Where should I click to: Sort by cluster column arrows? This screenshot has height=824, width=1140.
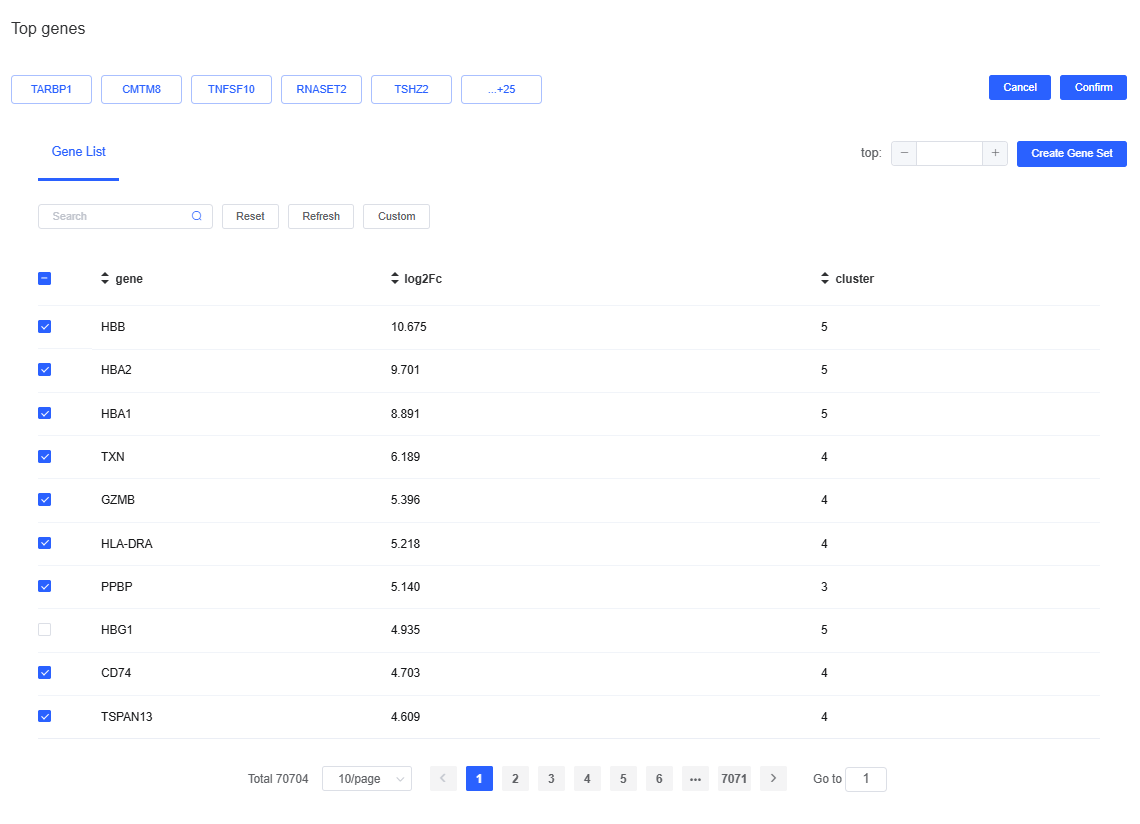pos(825,279)
